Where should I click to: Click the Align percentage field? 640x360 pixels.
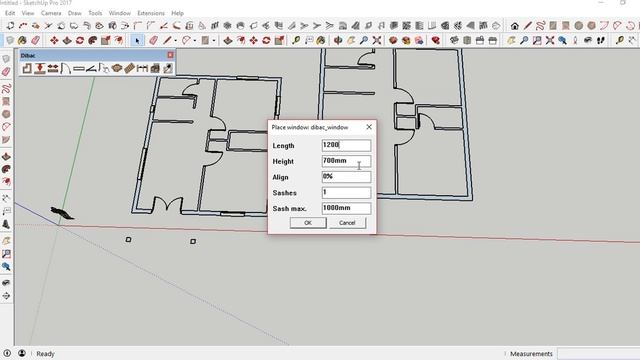point(347,177)
